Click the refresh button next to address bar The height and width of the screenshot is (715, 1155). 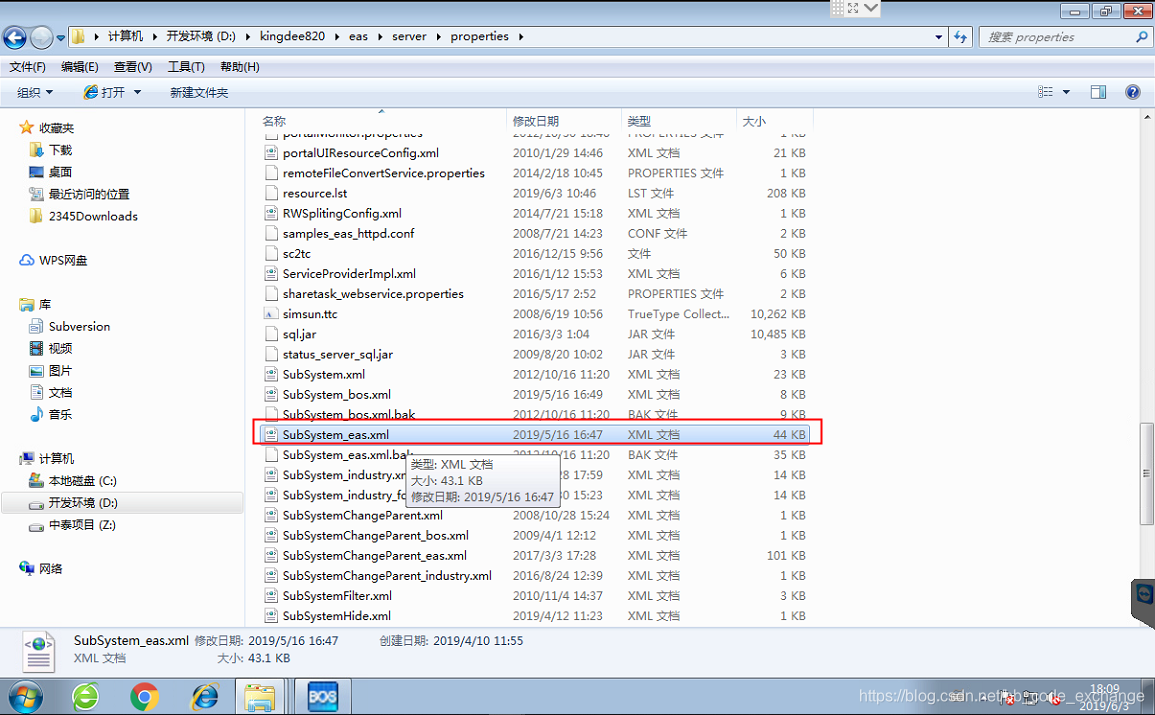(x=960, y=37)
